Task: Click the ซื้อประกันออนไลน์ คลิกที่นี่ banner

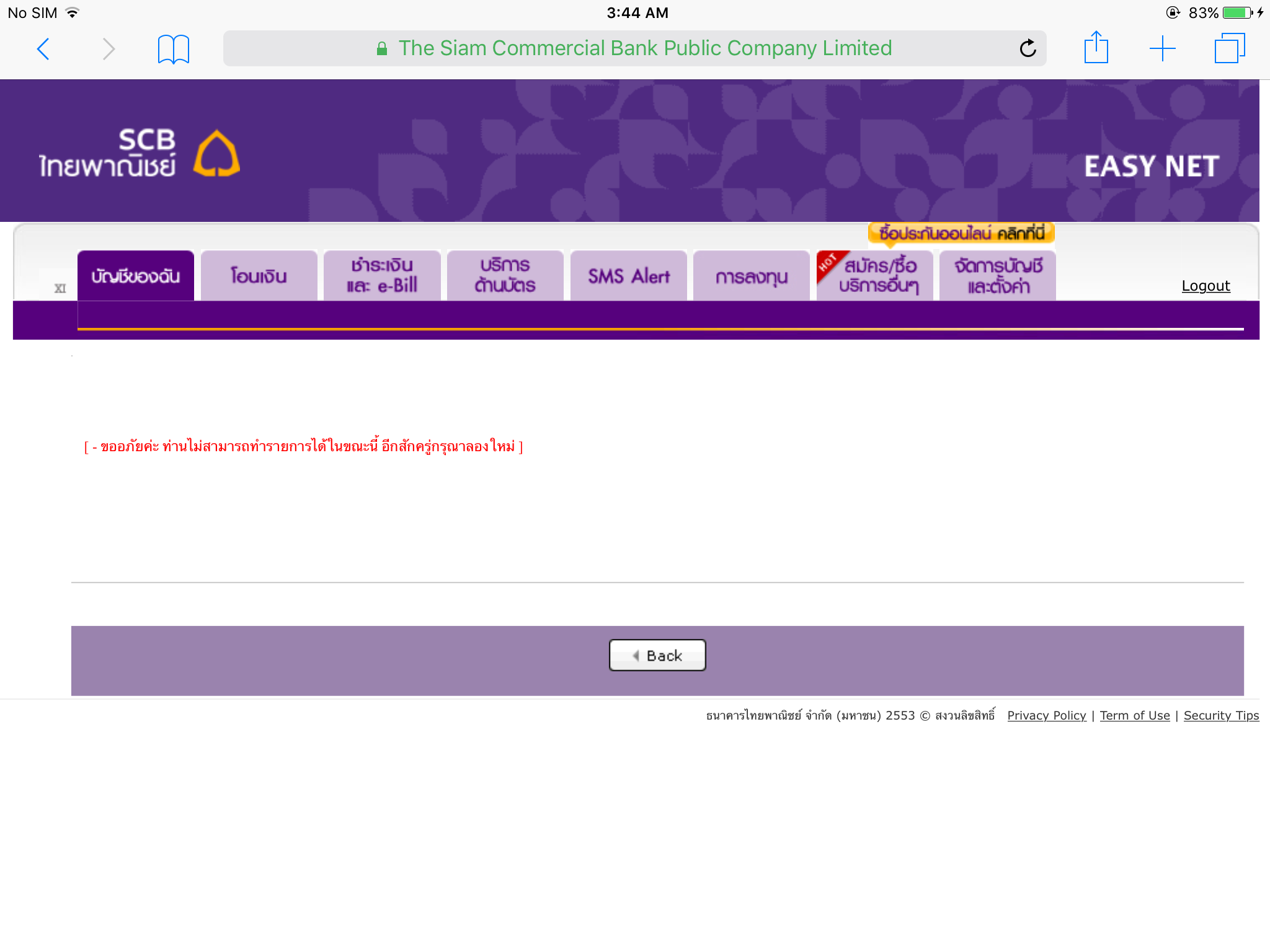Action: tap(961, 234)
